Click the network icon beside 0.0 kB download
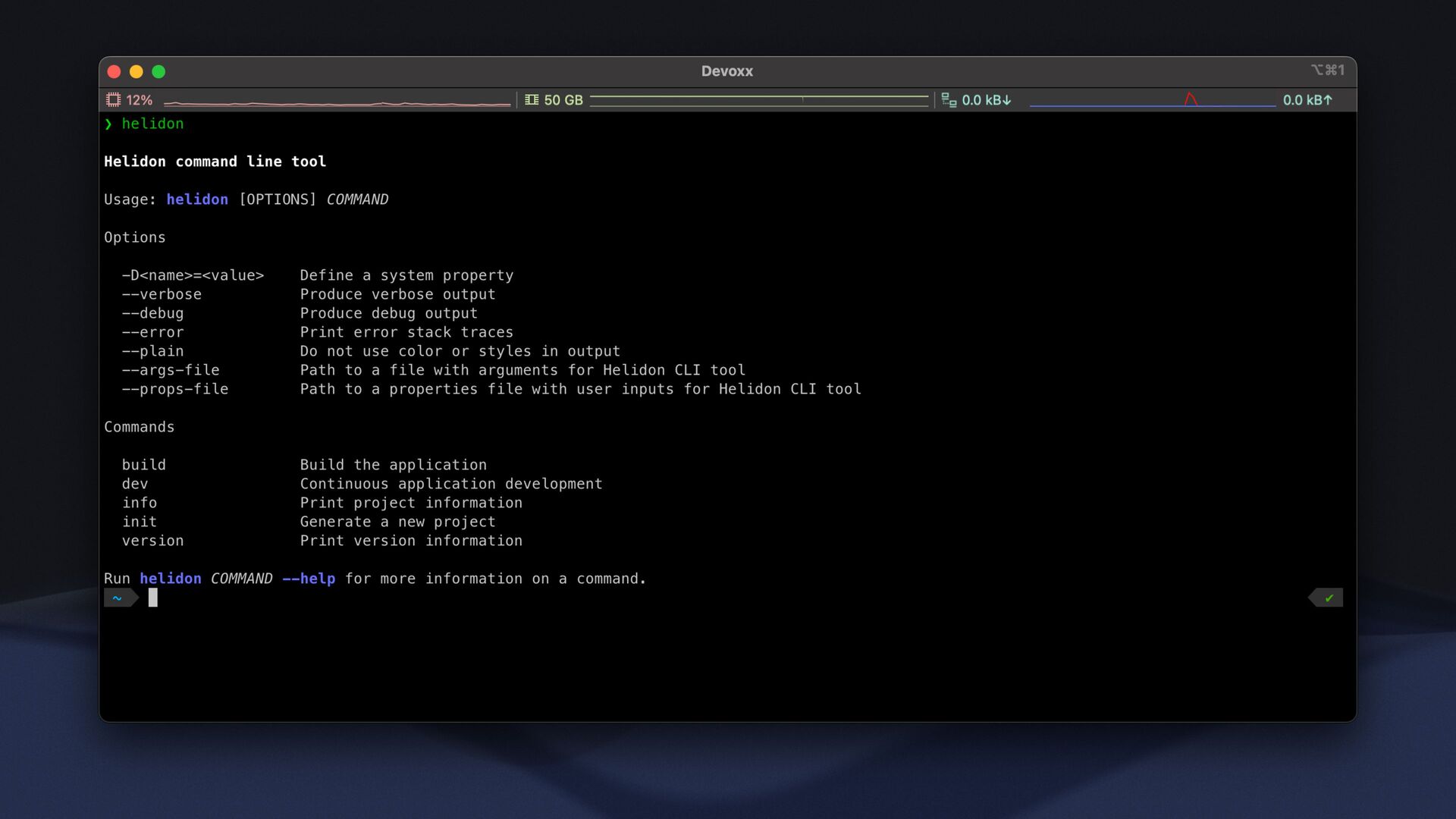The image size is (1456, 819). pos(949,99)
